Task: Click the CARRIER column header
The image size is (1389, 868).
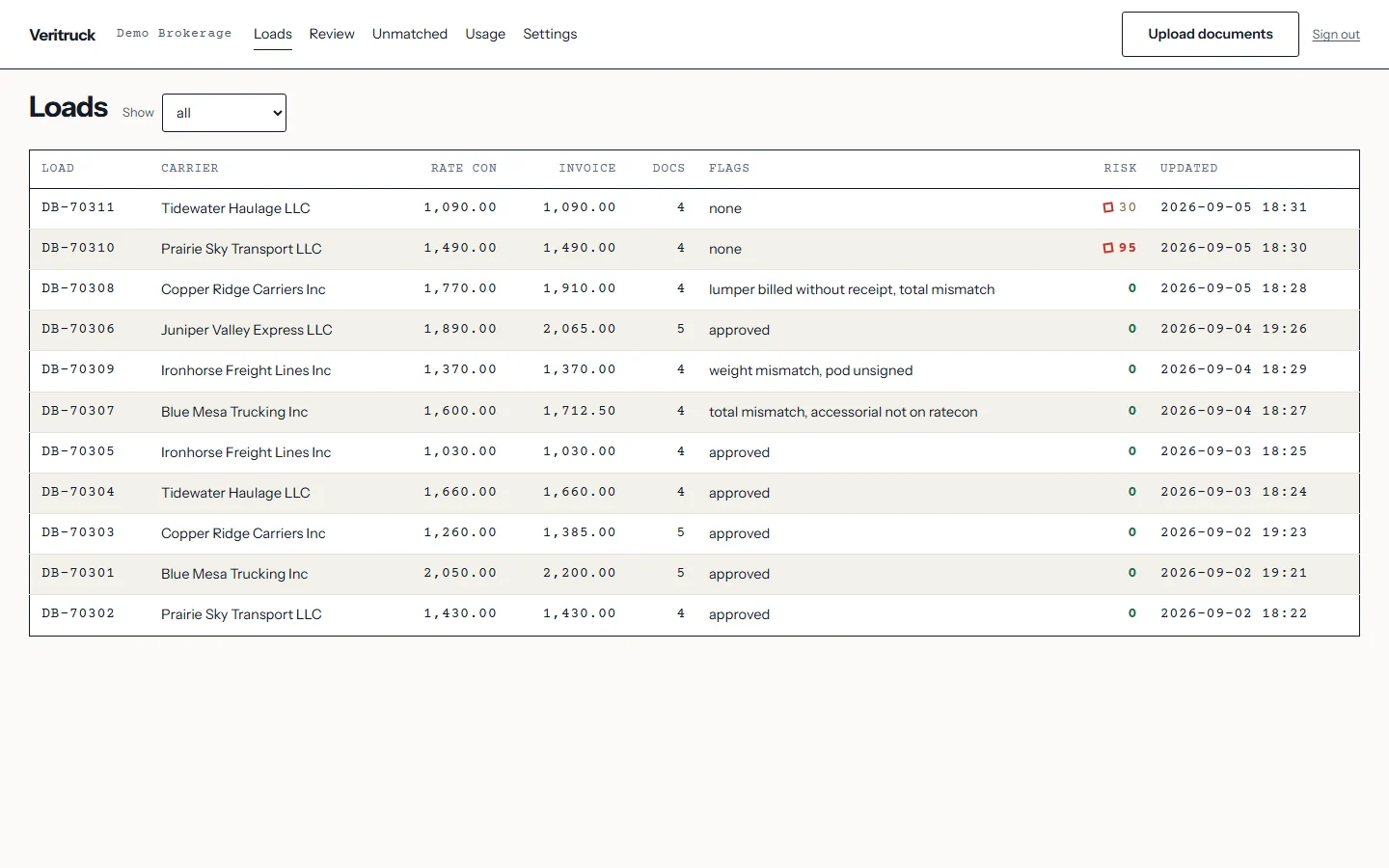Action: point(190,168)
